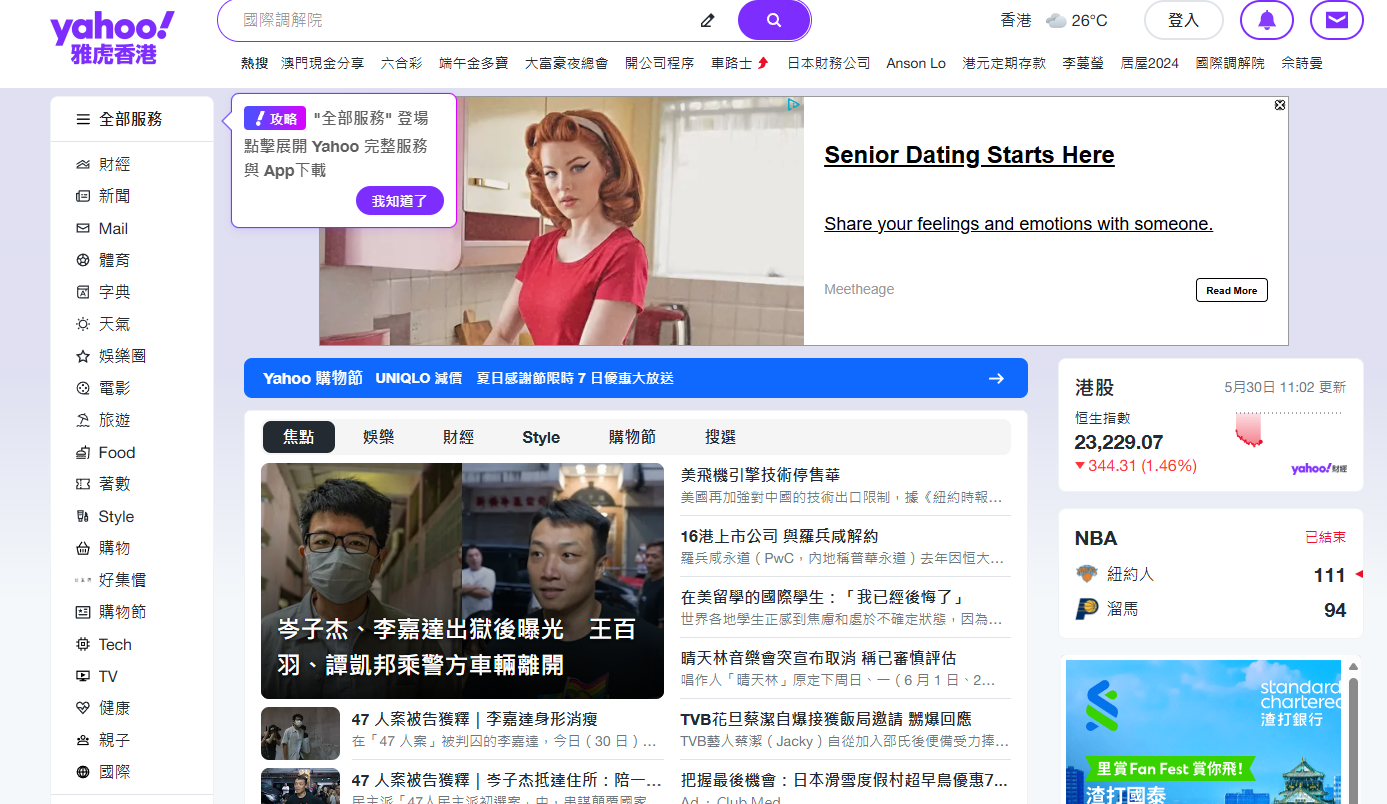Screen dimensions: 1387x804
Task: Open the 全部服務 hamburger menu icon
Action: [x=83, y=119]
